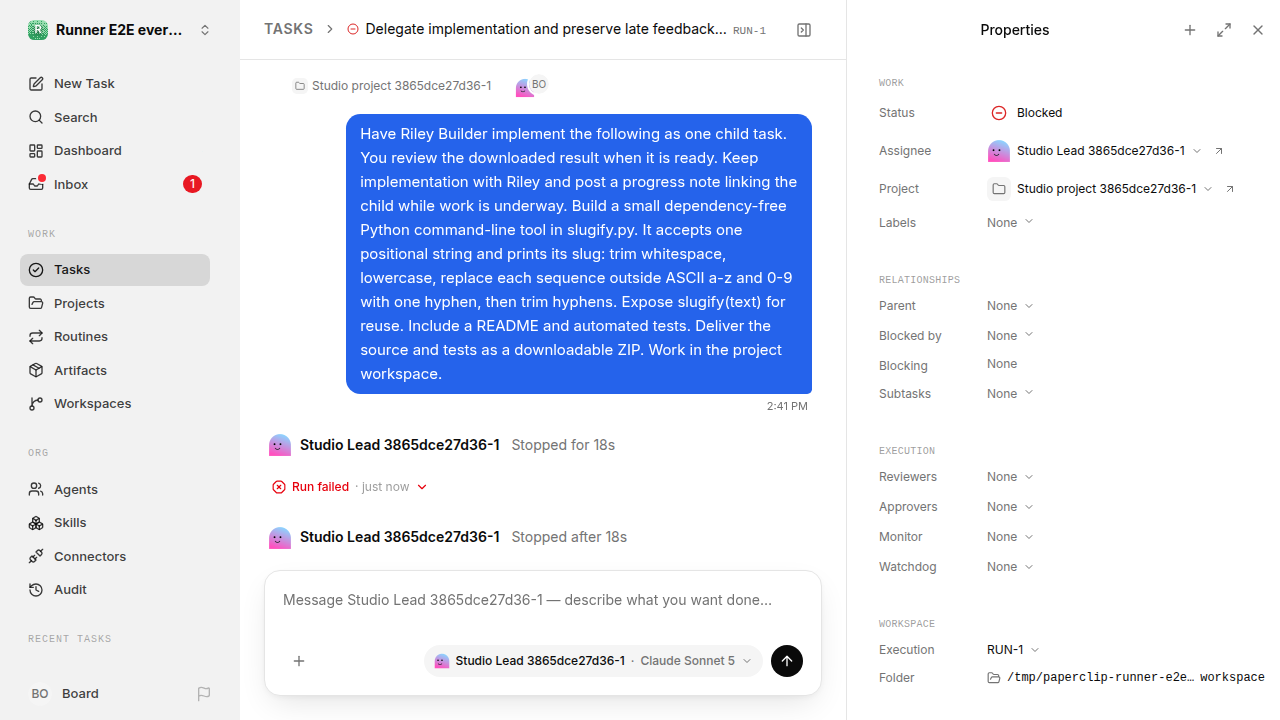
Task: Click the Routines loop icon
Action: pos(36,337)
